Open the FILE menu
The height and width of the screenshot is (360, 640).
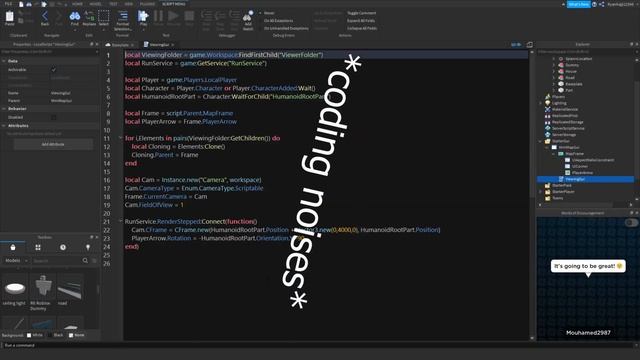click(x=8, y=4)
